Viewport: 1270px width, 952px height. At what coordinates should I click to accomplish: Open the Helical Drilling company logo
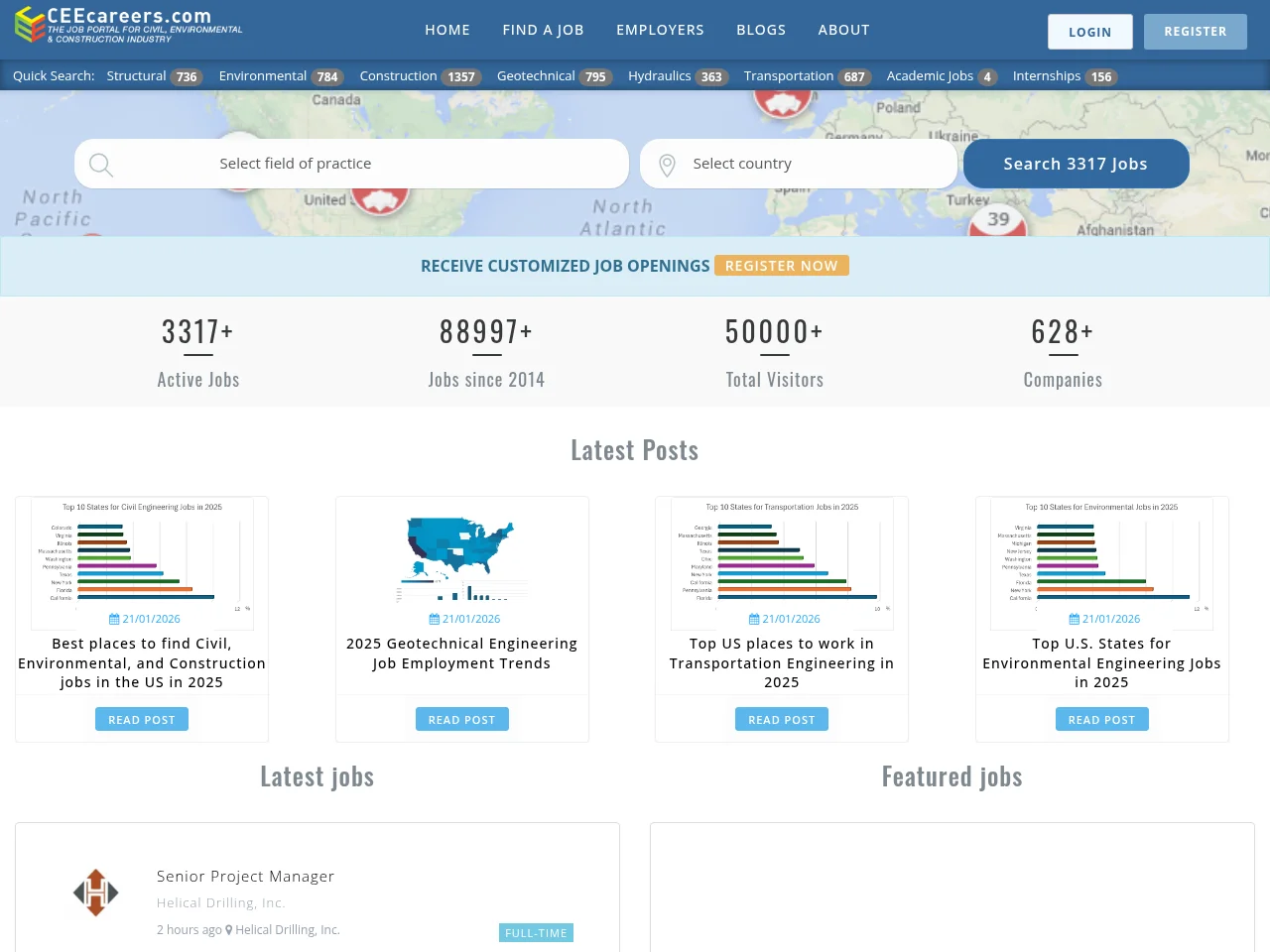[95, 892]
